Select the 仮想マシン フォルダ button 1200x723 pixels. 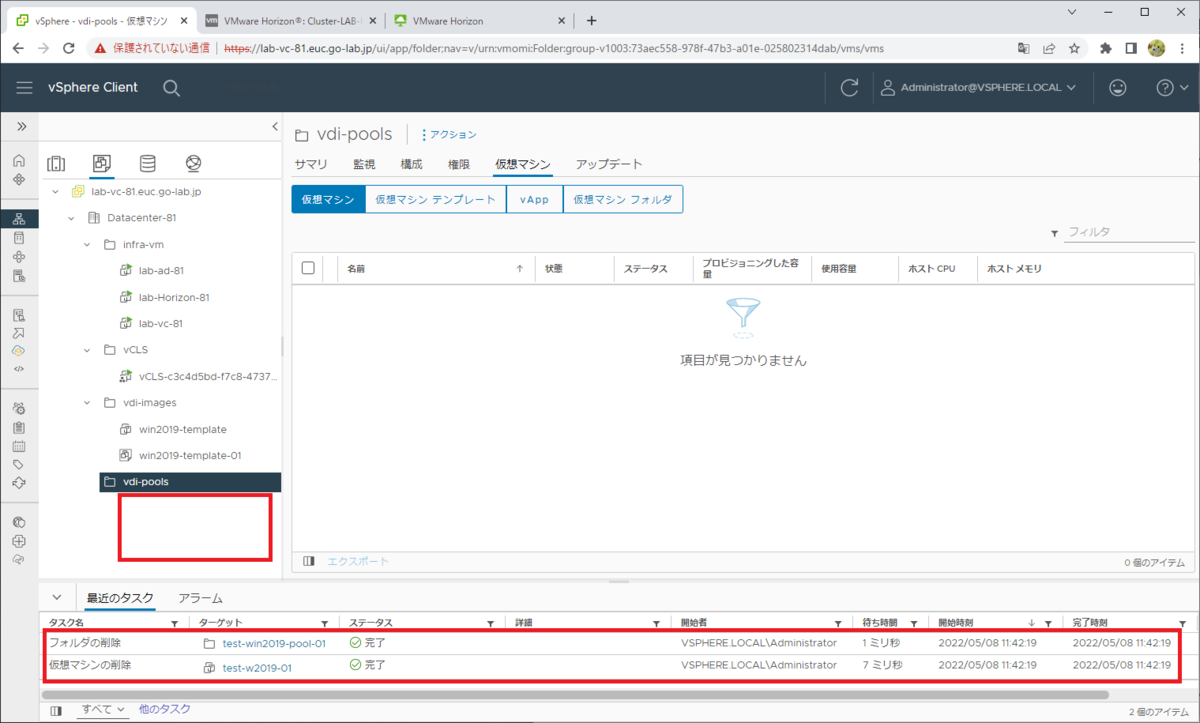(x=623, y=199)
